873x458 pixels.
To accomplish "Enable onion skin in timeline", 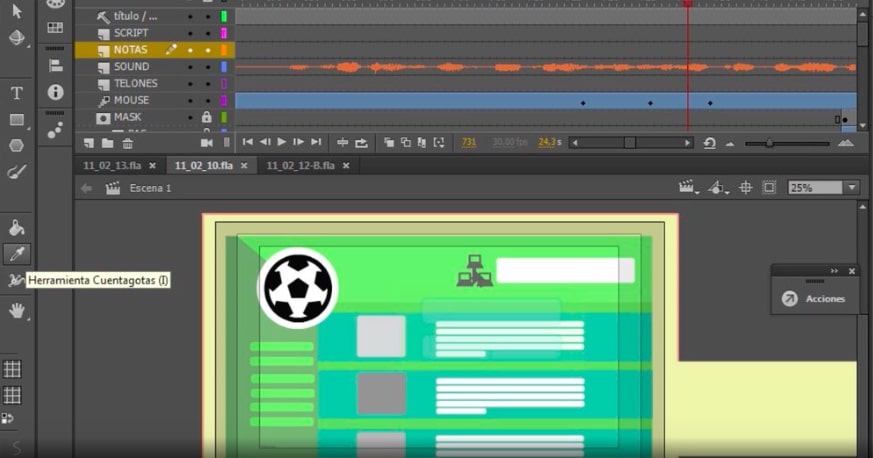I will click(x=389, y=143).
